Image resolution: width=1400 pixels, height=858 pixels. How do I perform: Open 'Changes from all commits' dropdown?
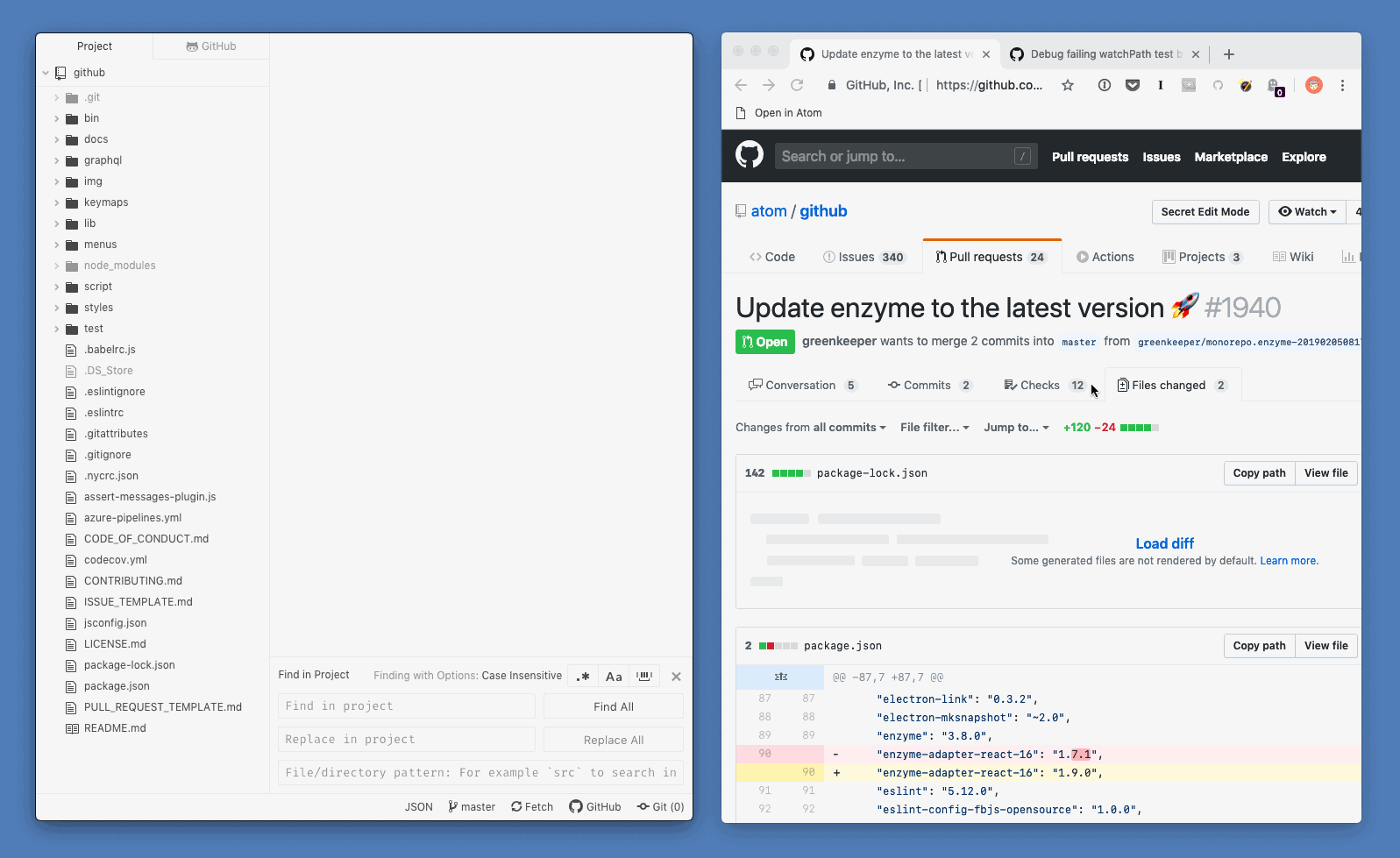811,428
